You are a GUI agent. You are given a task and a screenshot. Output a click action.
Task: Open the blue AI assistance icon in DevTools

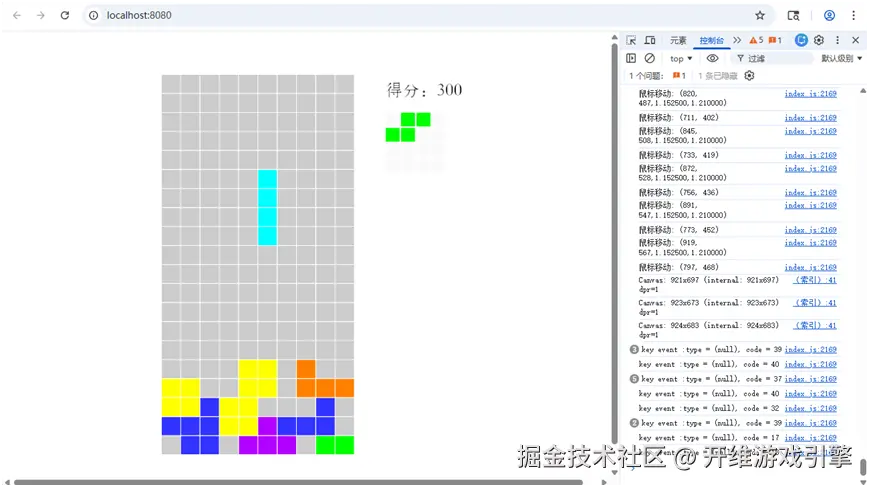click(x=801, y=40)
